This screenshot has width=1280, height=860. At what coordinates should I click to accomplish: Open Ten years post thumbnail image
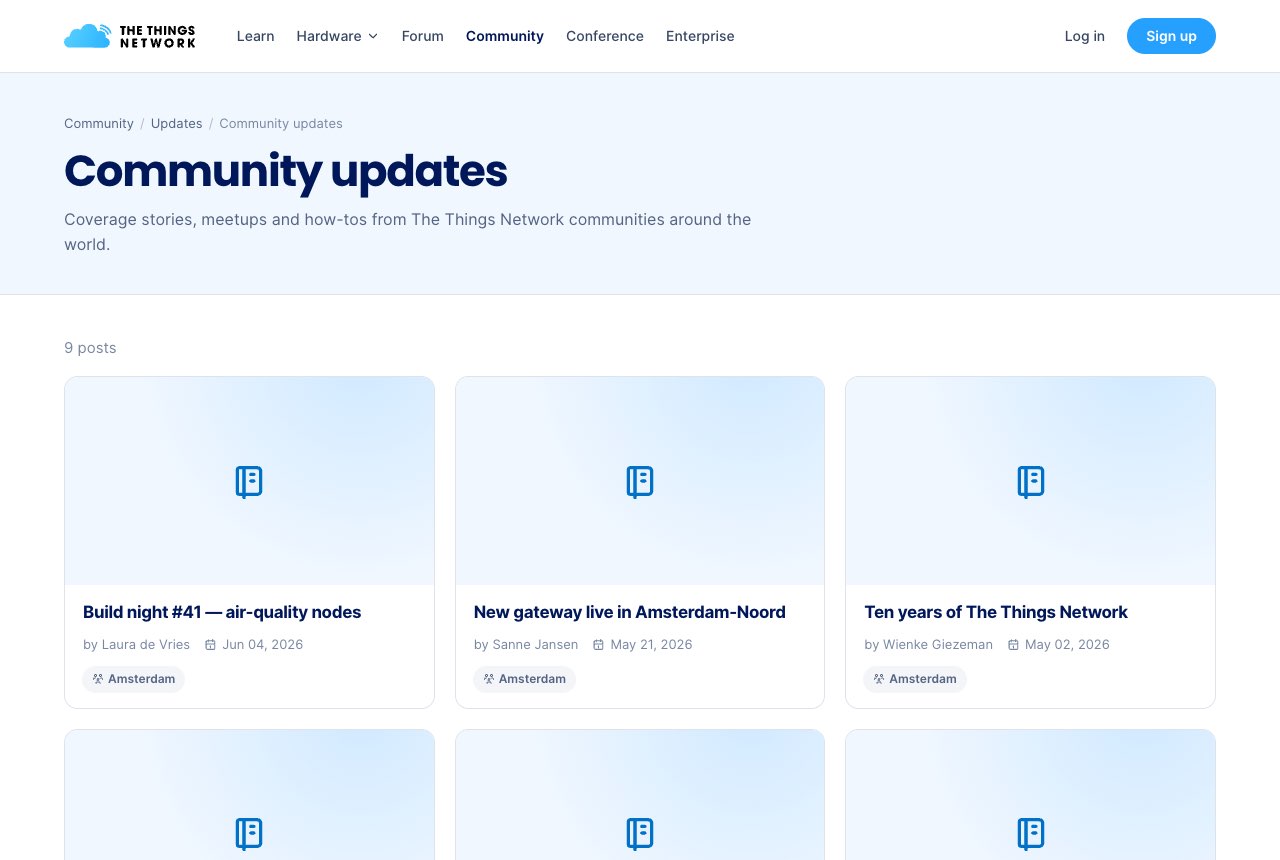click(x=1030, y=481)
